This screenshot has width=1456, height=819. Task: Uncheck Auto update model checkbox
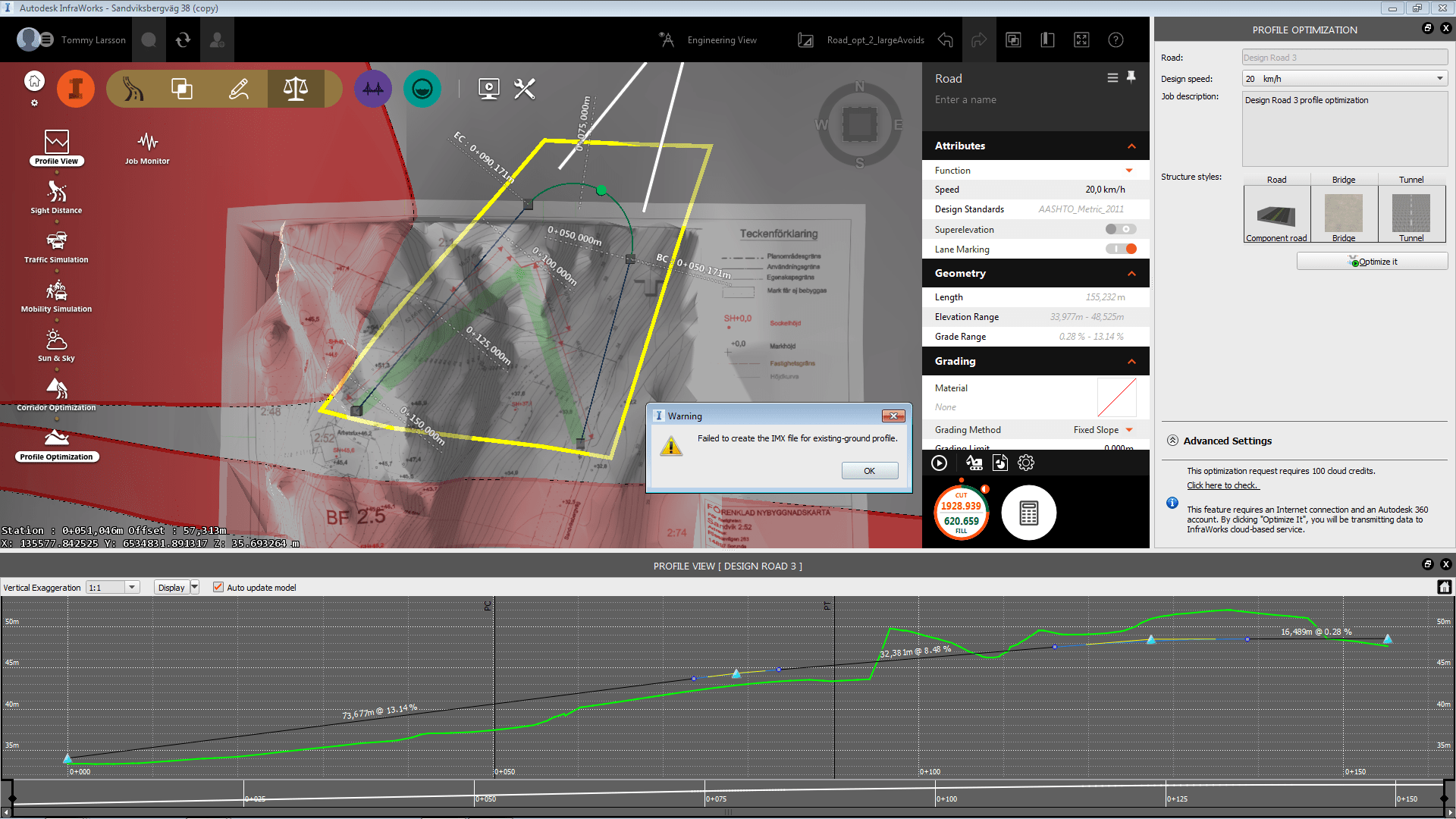tap(218, 588)
